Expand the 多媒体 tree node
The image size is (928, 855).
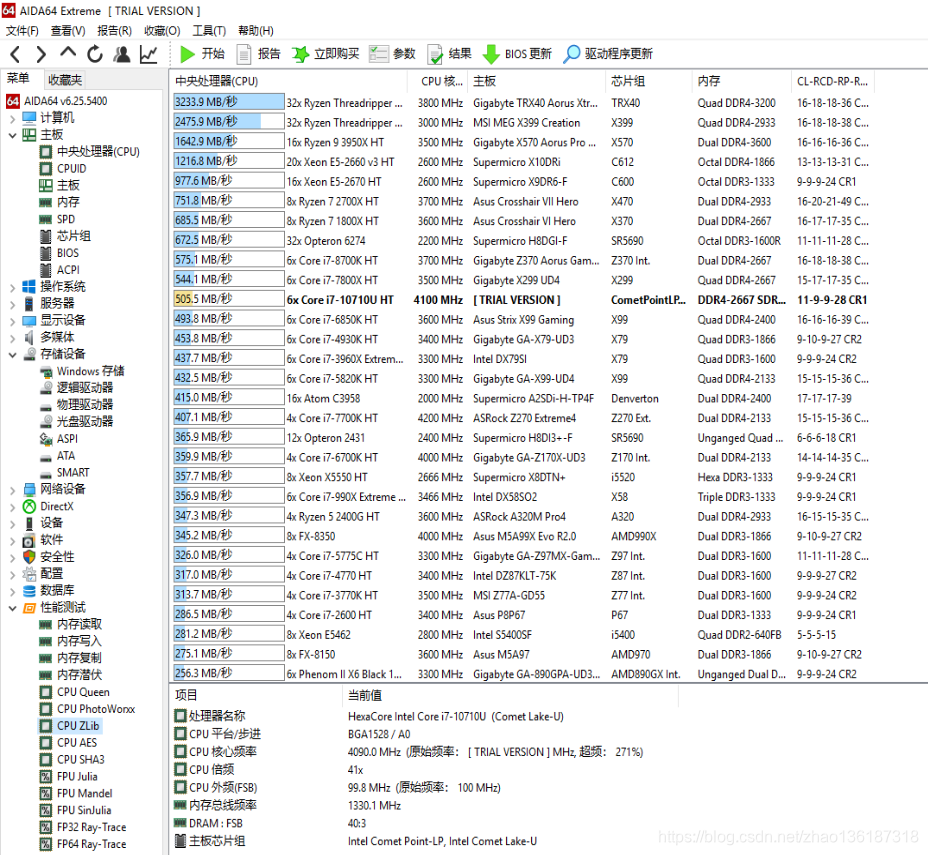[x=12, y=337]
